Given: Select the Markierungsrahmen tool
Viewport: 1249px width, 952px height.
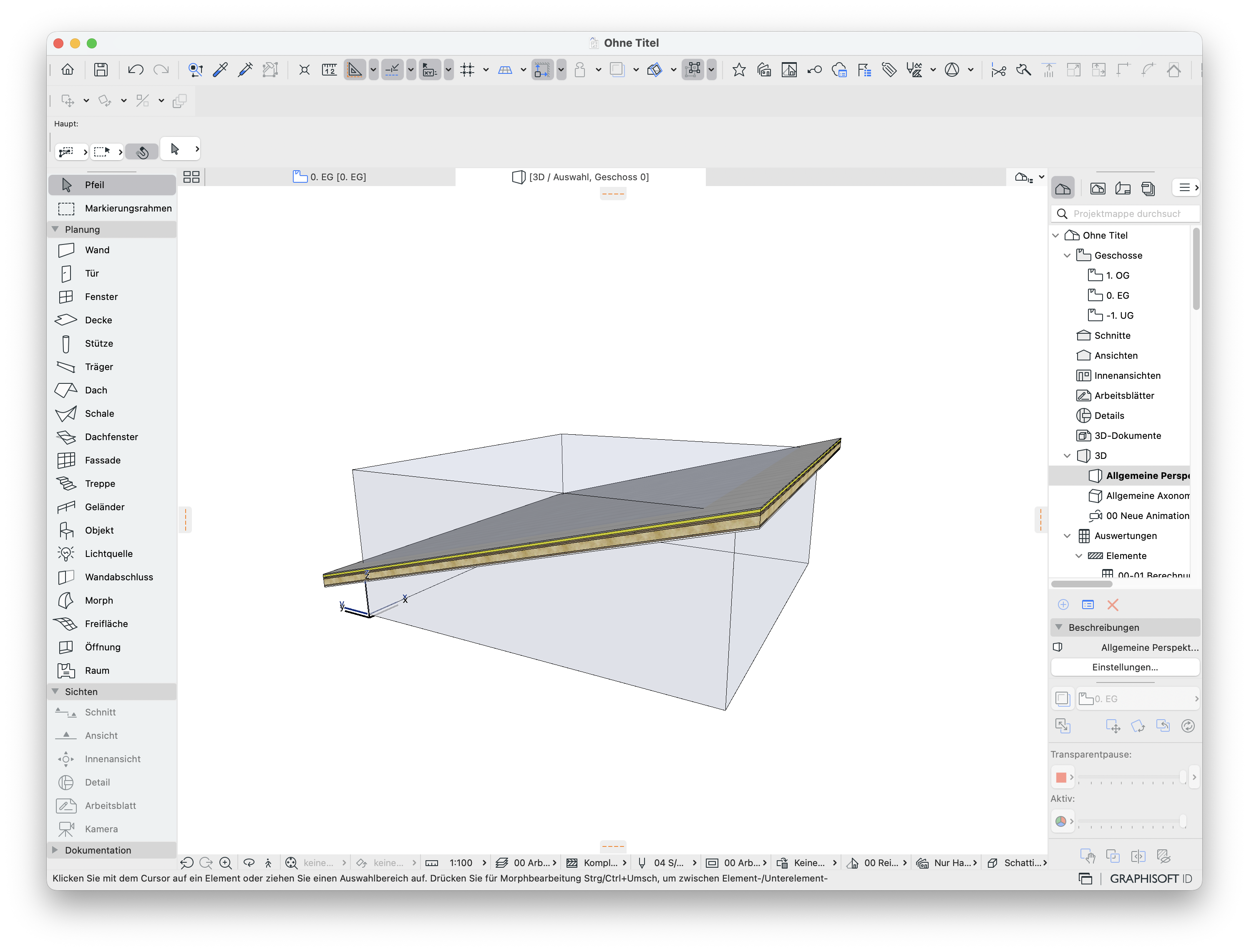Looking at the screenshot, I should pos(112,209).
